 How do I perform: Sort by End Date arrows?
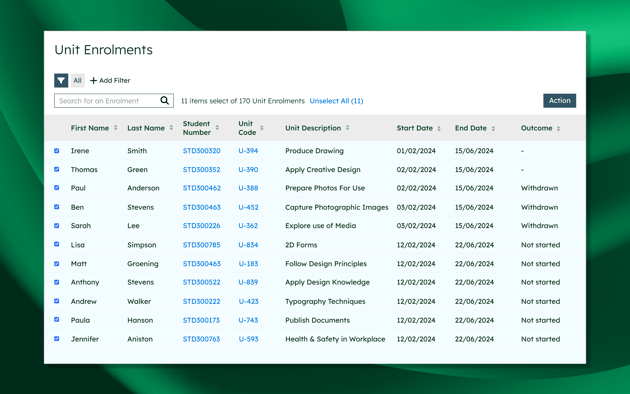click(x=493, y=128)
